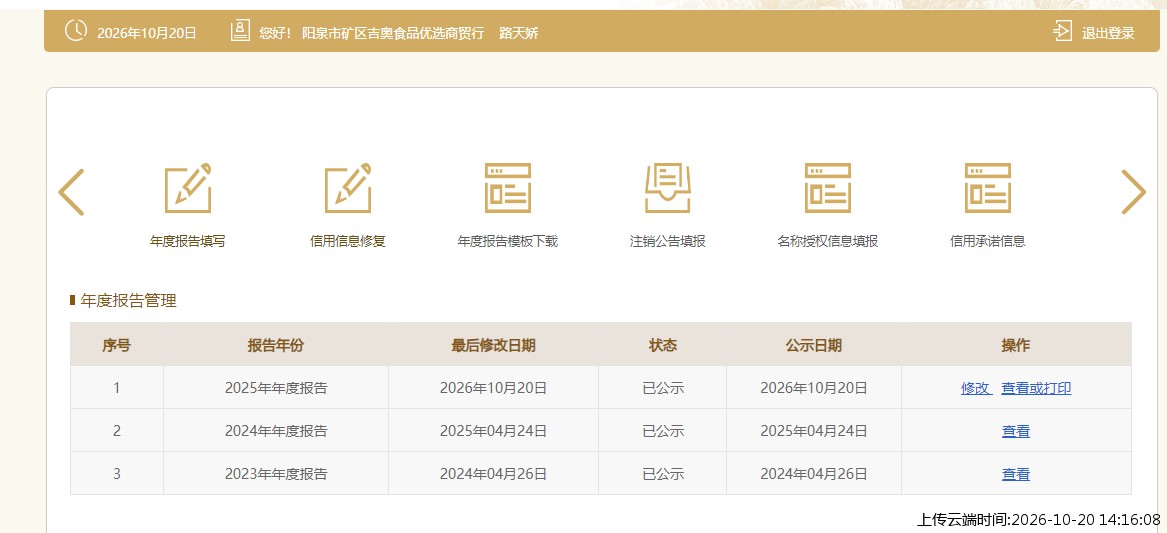Image resolution: width=1167 pixels, height=533 pixels.
Task: Open 信用承诺信息 icon
Action: (x=988, y=188)
